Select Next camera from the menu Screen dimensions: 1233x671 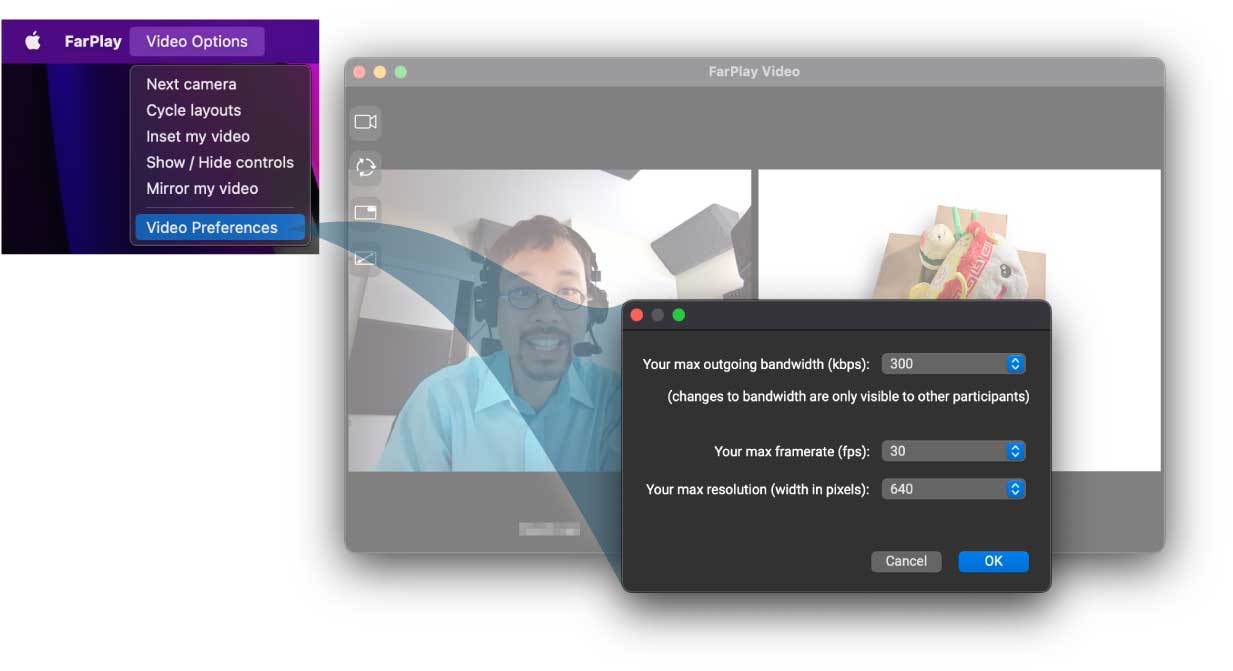click(191, 84)
